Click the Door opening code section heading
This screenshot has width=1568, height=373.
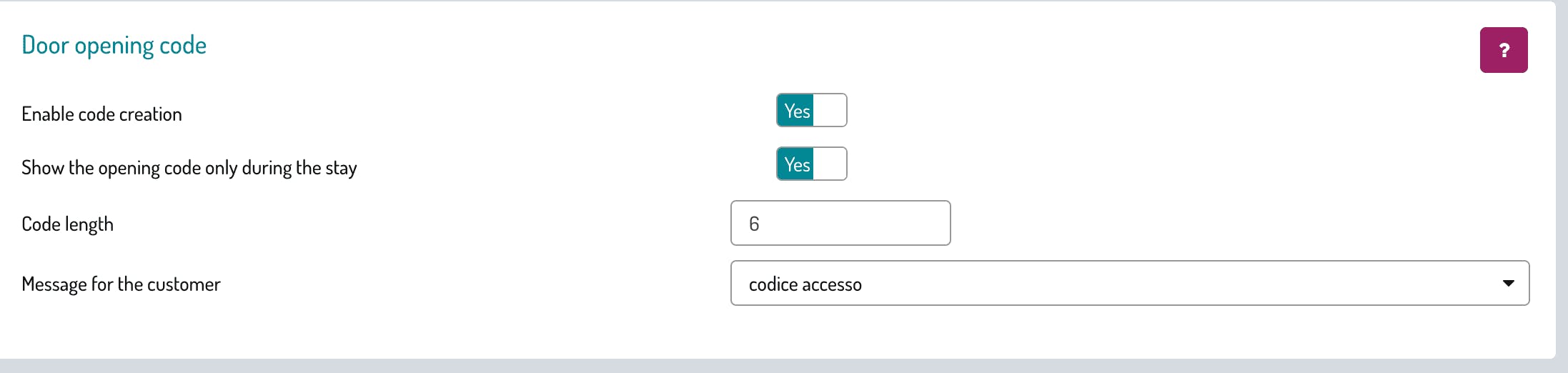114,46
